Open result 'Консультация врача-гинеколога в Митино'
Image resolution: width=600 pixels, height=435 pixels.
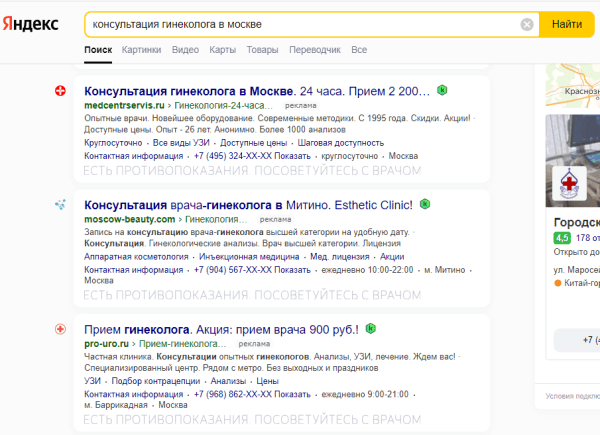[248, 205]
